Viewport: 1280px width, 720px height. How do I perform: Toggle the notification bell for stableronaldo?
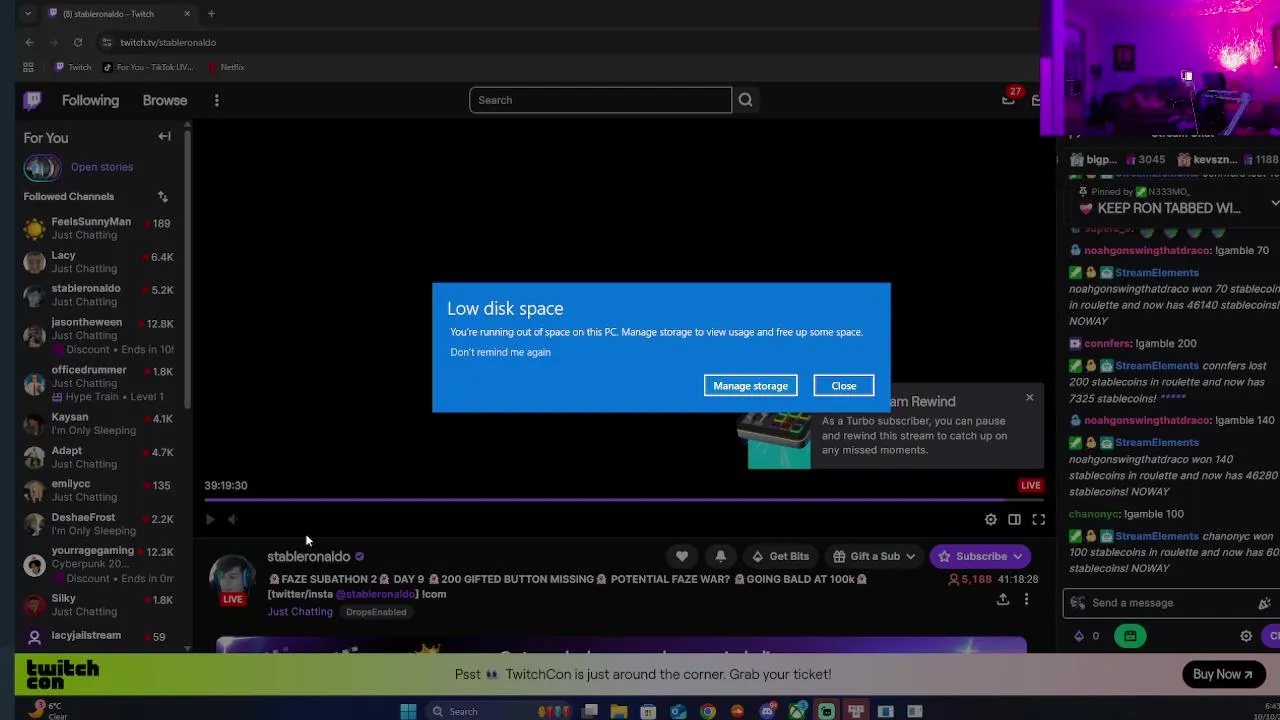pyautogui.click(x=720, y=556)
